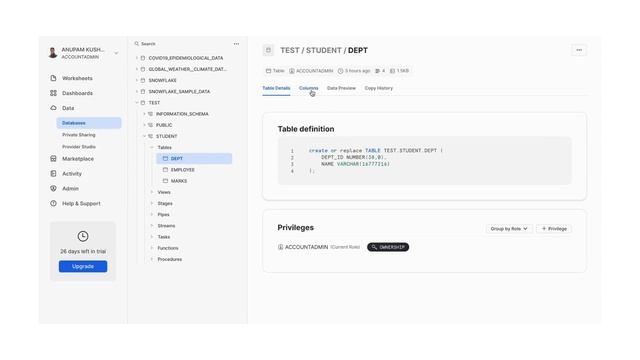Expand the SNOWFLAKE_SAMPLE_DATA database

point(137,91)
